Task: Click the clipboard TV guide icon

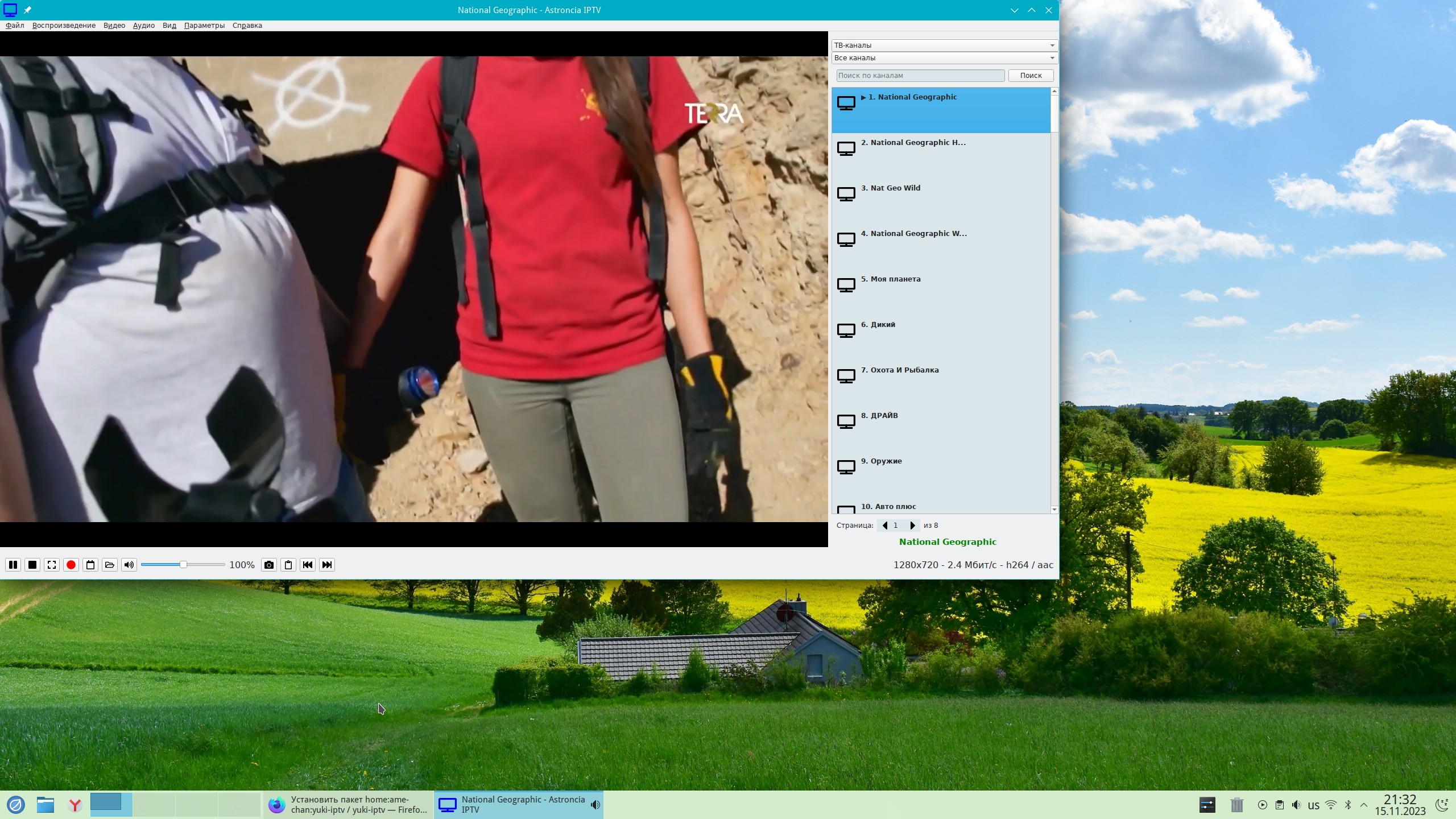Action: click(288, 565)
